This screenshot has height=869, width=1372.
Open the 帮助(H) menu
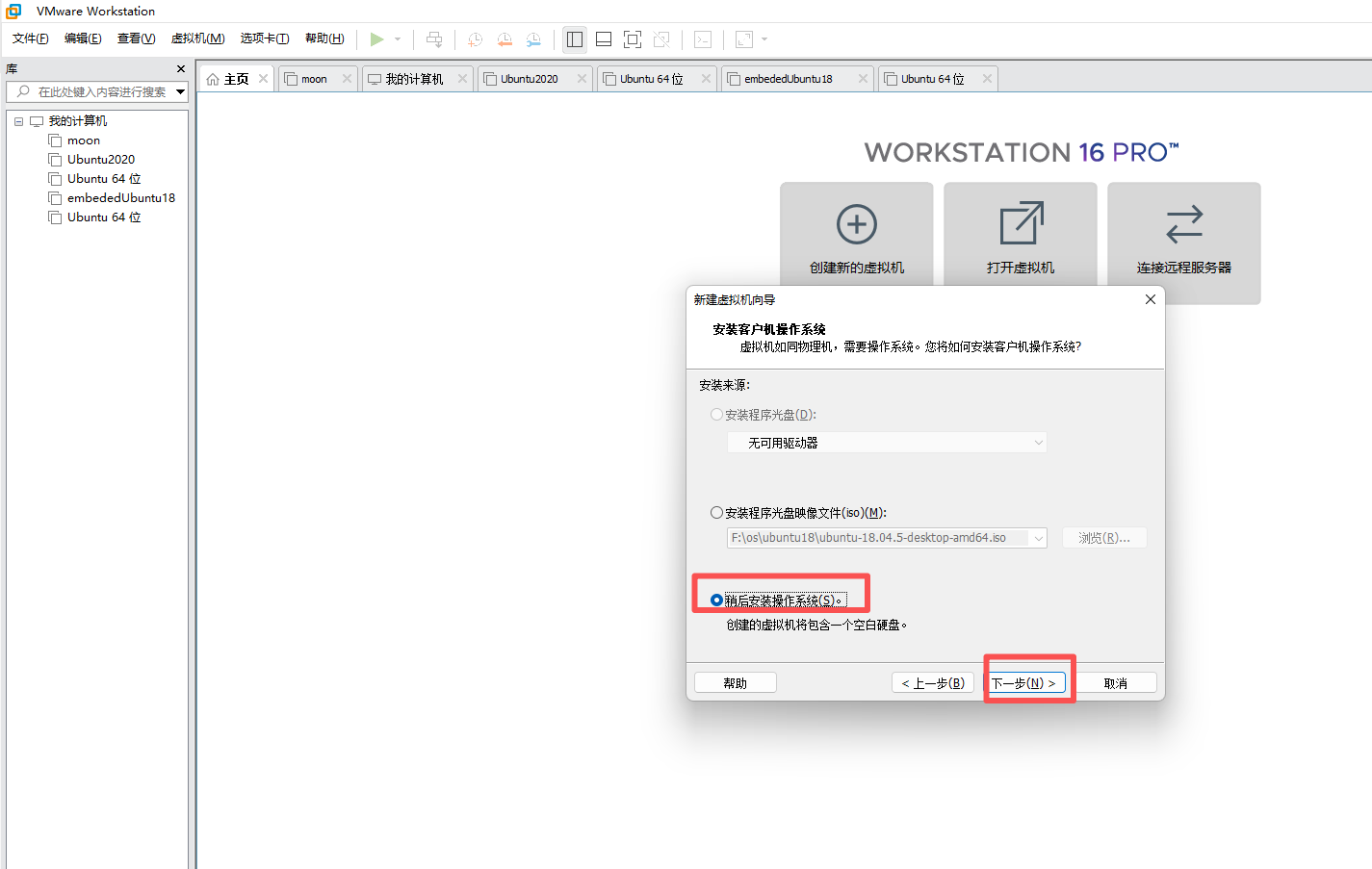[x=324, y=38]
